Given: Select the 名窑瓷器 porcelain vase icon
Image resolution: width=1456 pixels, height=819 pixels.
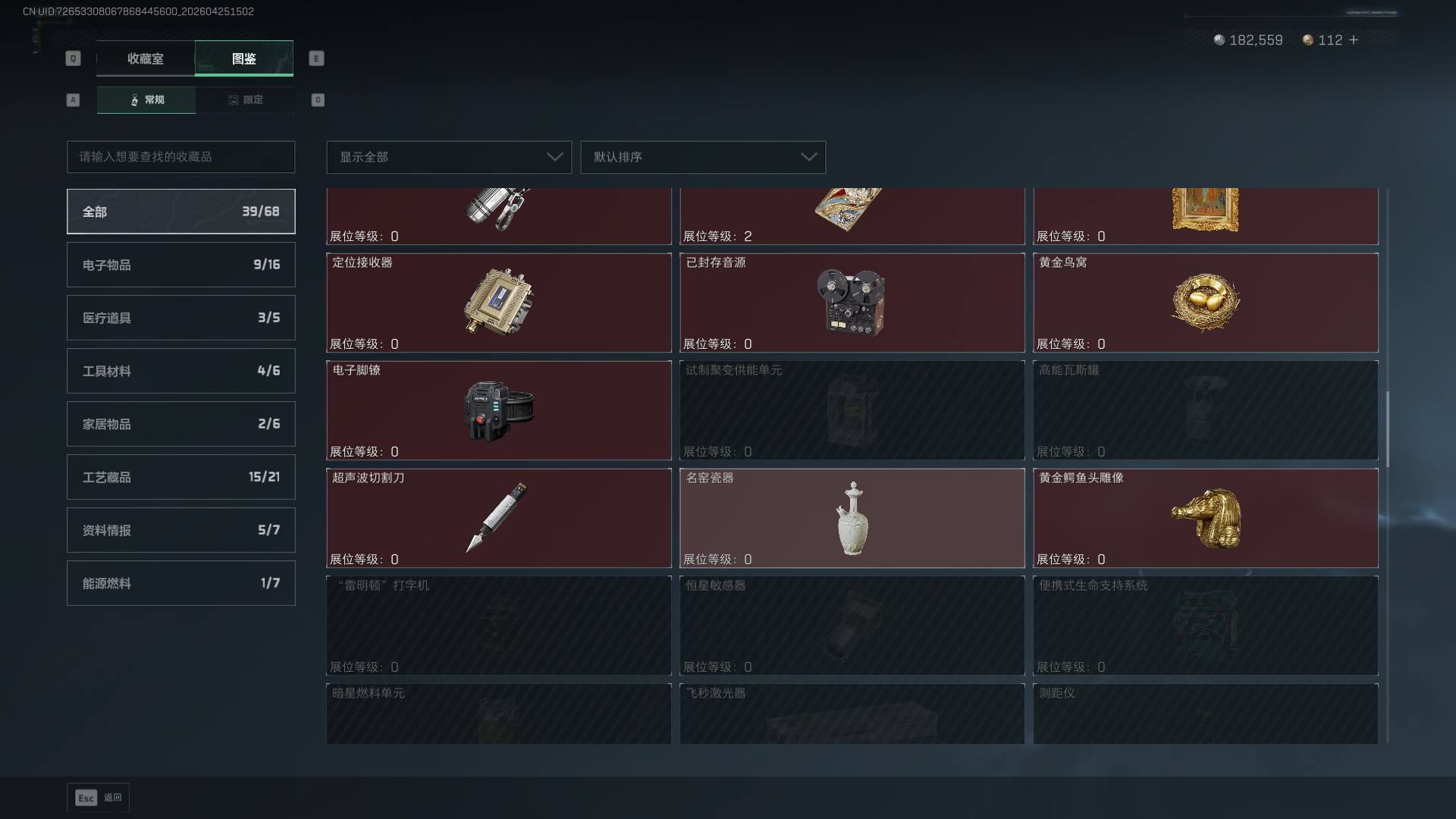Looking at the screenshot, I should click(852, 519).
